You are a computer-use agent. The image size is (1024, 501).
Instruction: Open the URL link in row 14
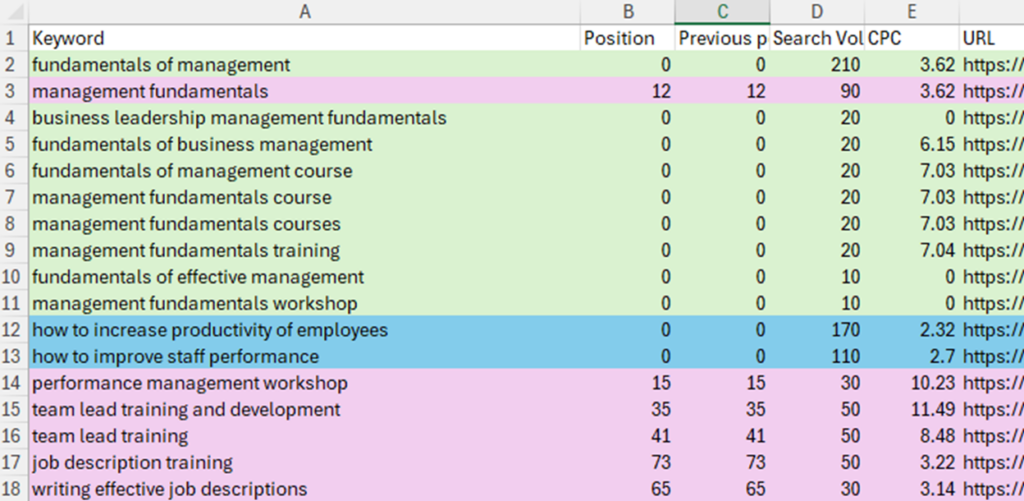tap(992, 383)
